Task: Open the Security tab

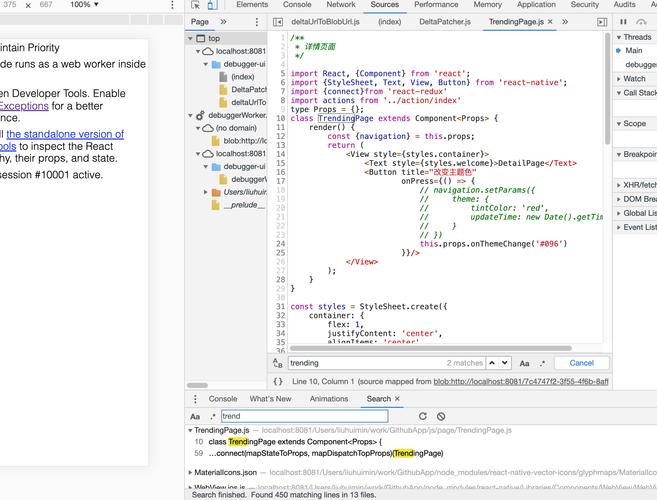Action: (585, 5)
